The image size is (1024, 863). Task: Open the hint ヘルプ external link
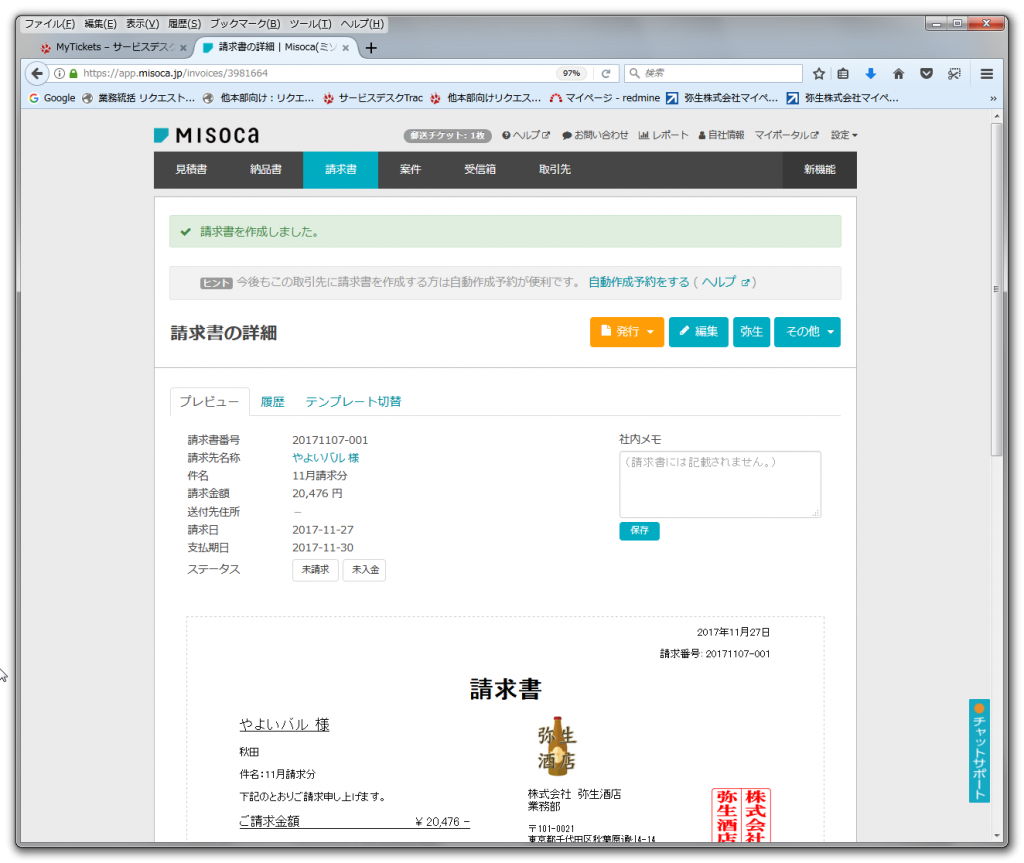click(x=725, y=282)
